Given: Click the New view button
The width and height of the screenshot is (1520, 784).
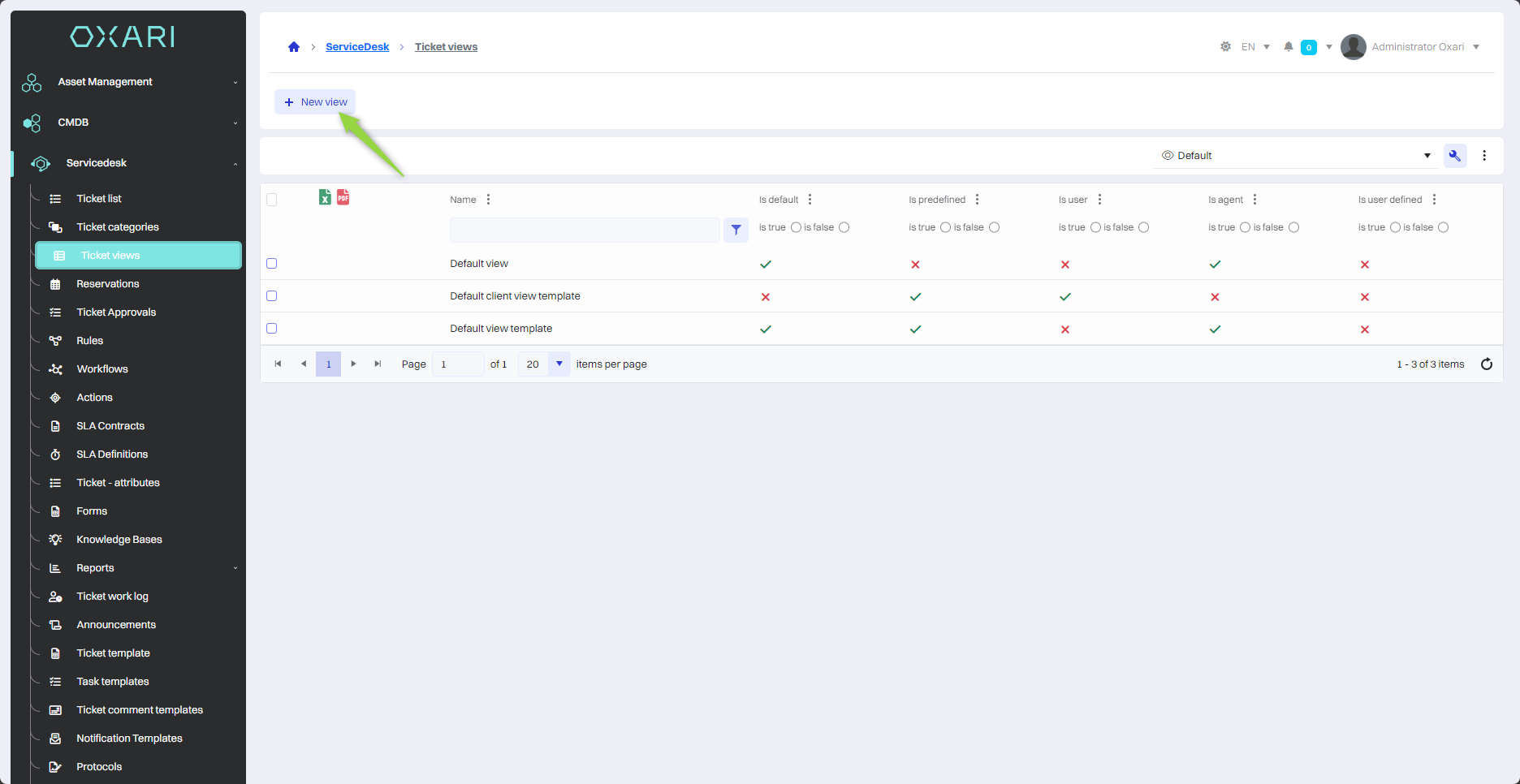Looking at the screenshot, I should coord(315,102).
